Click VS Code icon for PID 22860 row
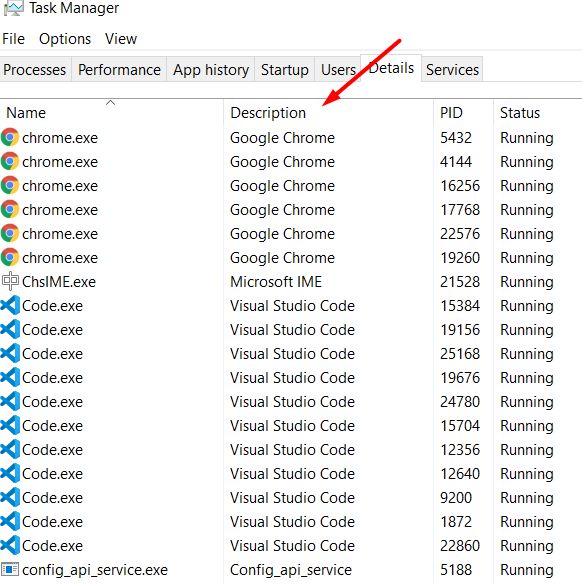This screenshot has height=584, width=582. tap(10, 546)
